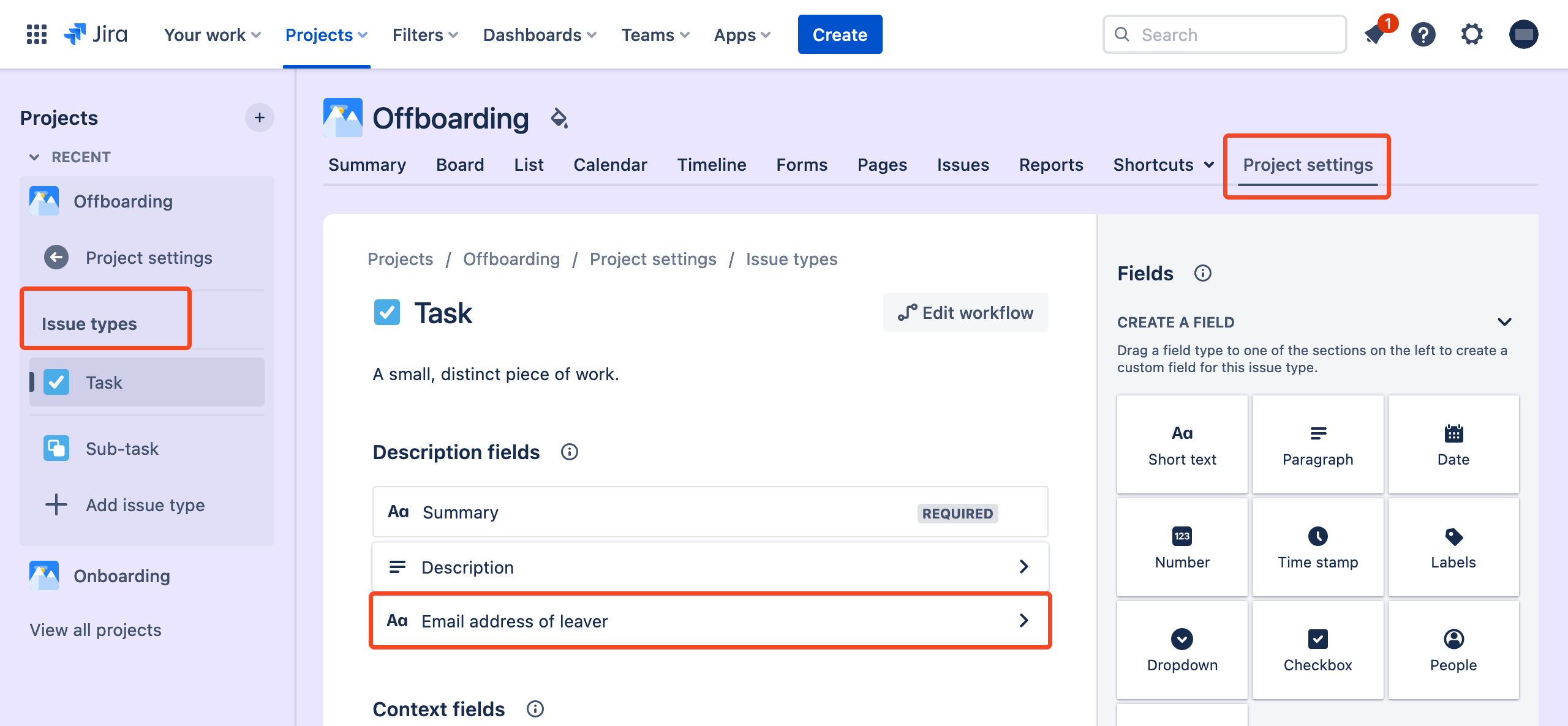The height and width of the screenshot is (726, 1568).
Task: Switch to the Calendar tab
Action: (610, 165)
